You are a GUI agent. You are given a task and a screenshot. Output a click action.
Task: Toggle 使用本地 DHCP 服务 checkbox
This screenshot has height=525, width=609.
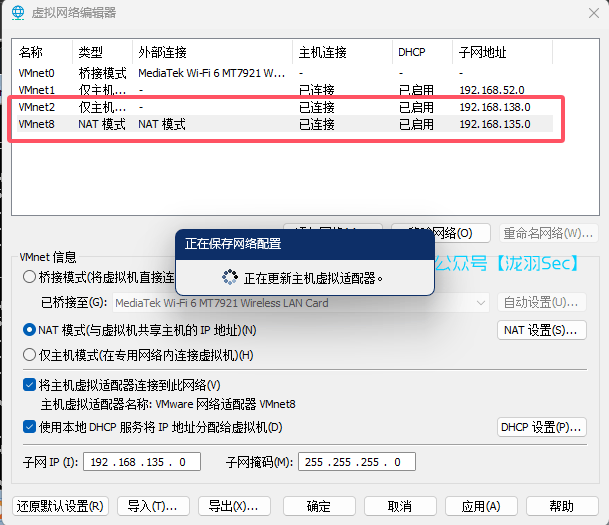click(x=30, y=427)
